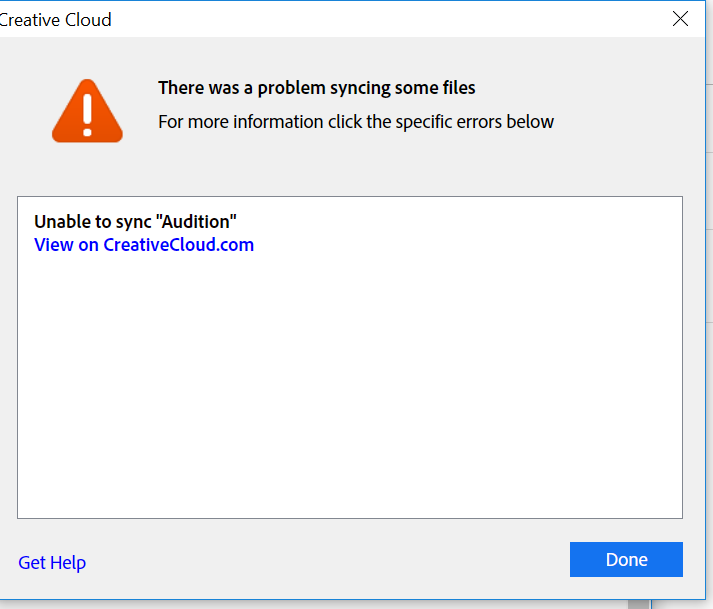Click the heading about problem syncing files

316,88
